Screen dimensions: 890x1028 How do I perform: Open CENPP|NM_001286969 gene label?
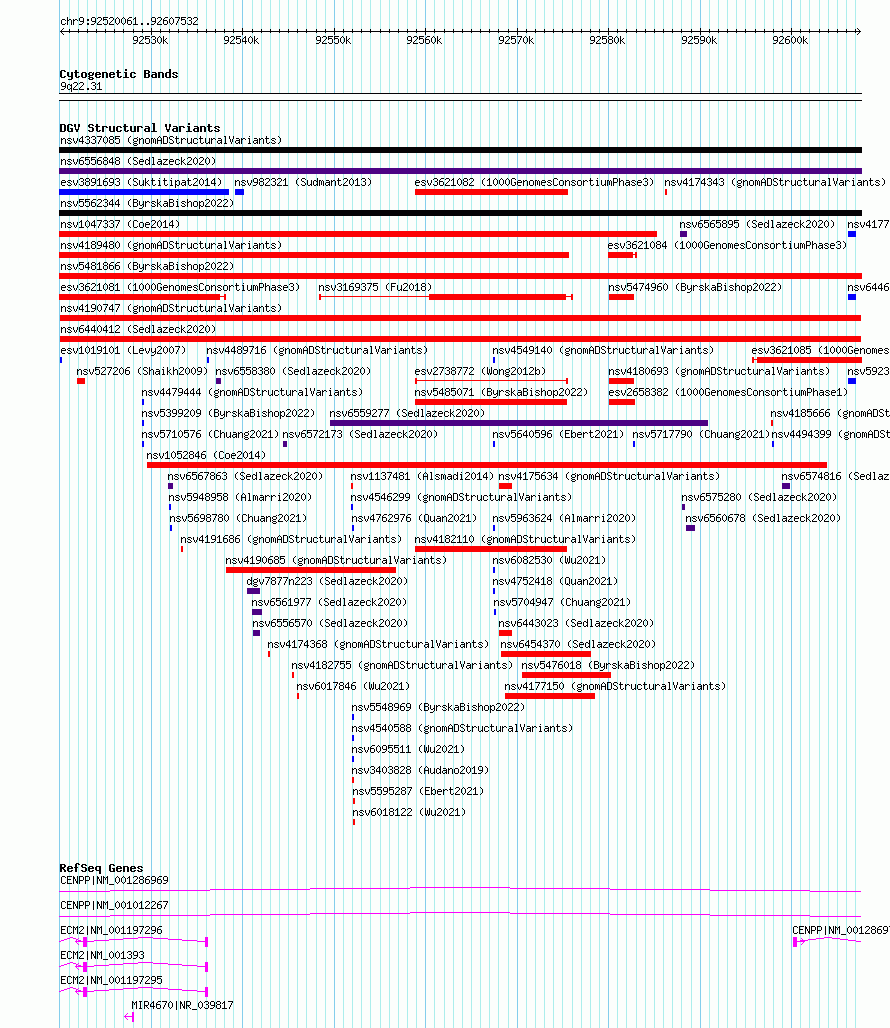click(114, 880)
